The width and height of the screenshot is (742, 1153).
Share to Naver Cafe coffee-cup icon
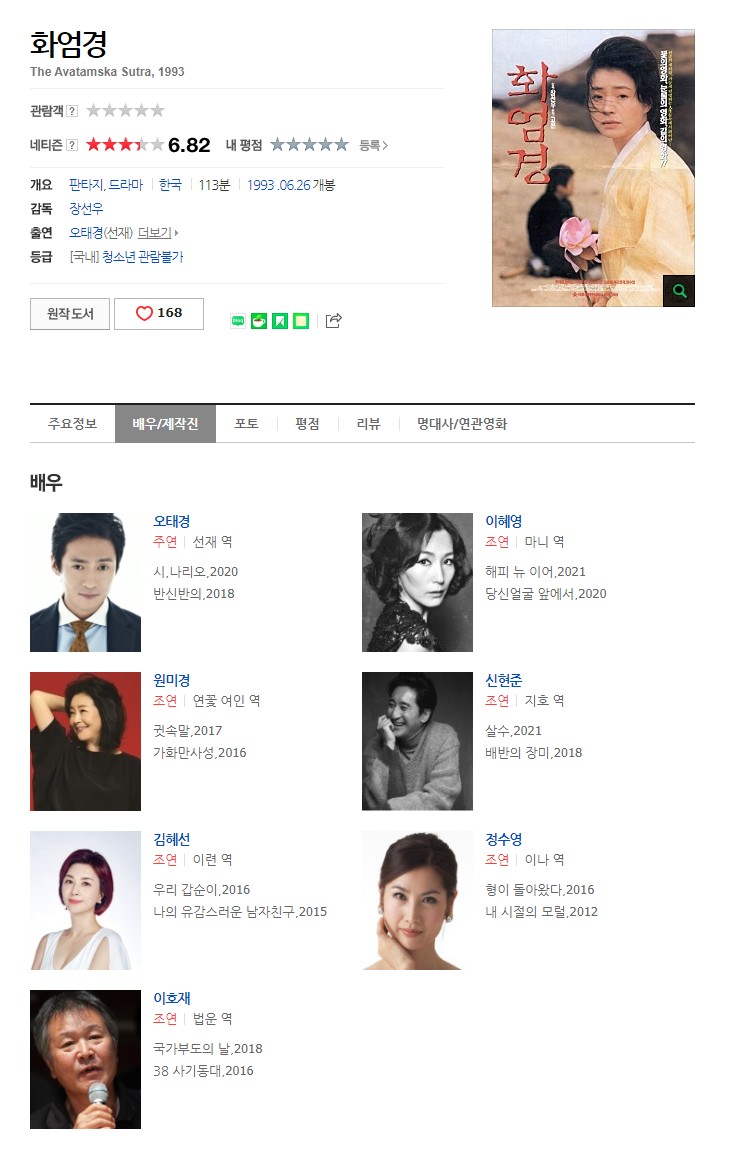pos(259,321)
